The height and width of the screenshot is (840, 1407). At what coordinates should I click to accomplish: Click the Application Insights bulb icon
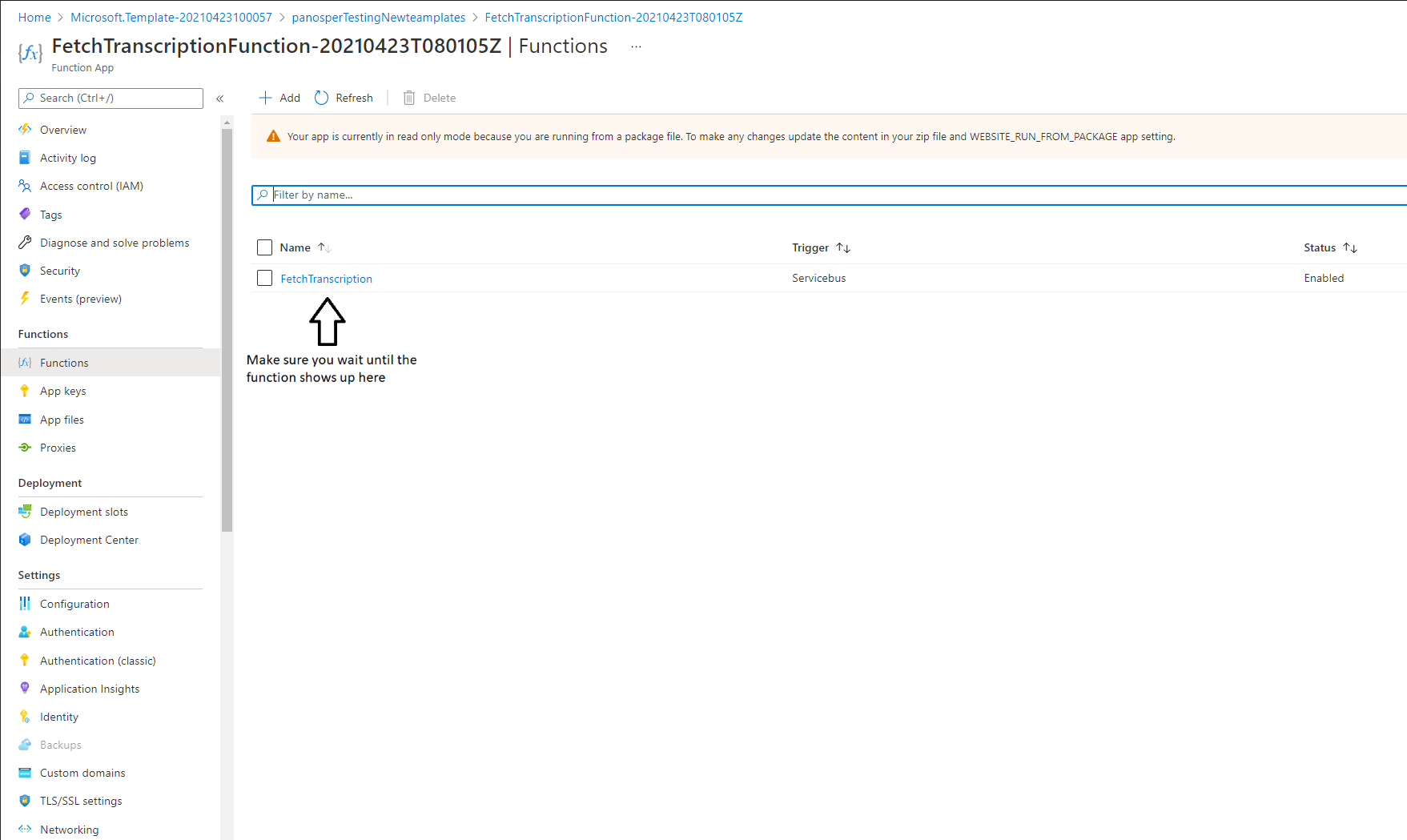click(25, 689)
